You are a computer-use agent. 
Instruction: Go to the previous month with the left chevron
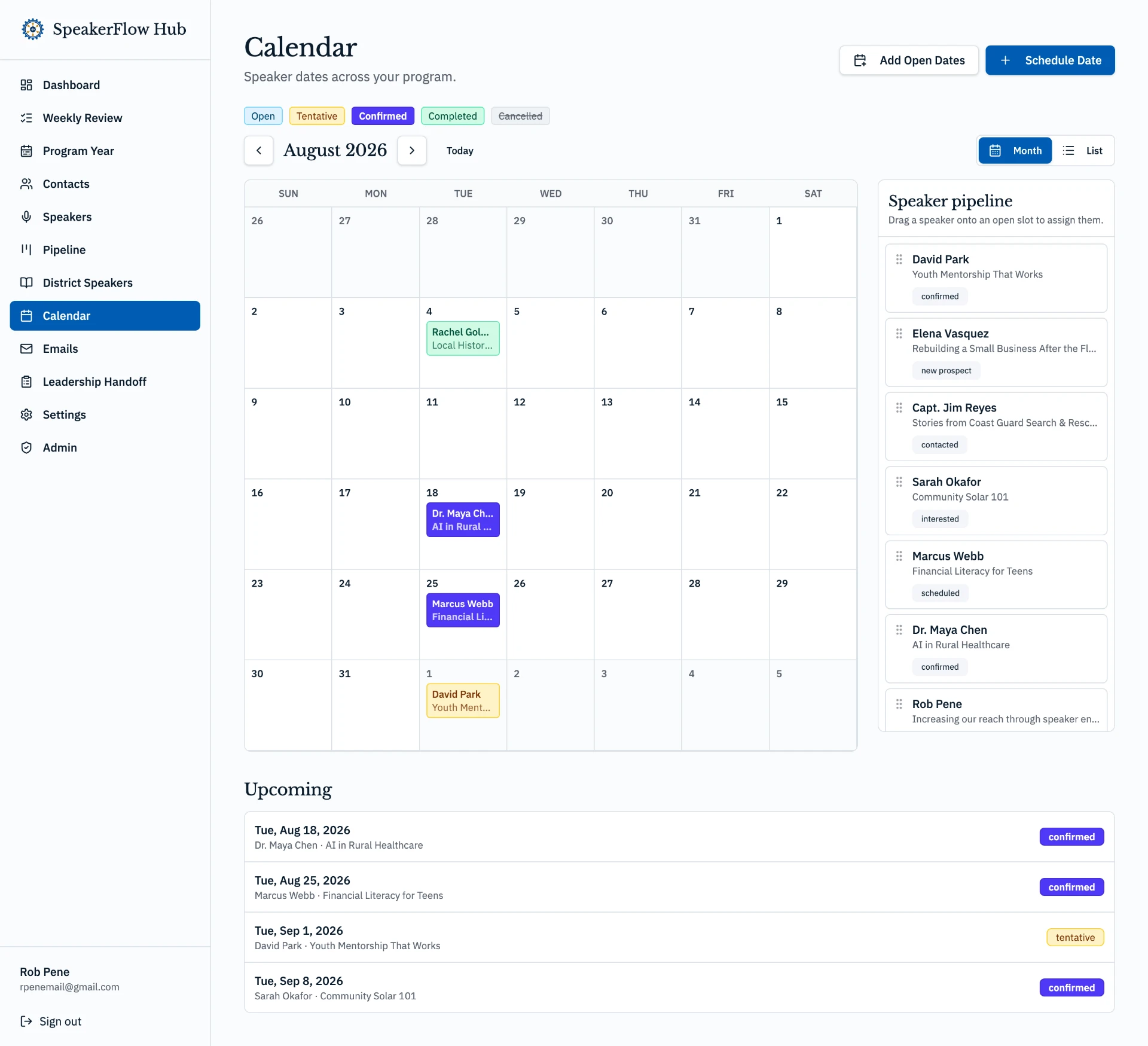pyautogui.click(x=259, y=151)
